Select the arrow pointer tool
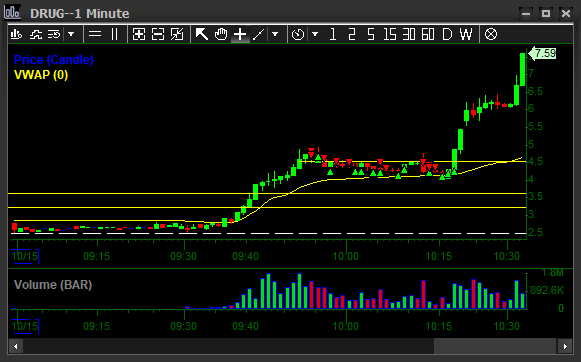The height and width of the screenshot is (362, 581). (x=202, y=34)
